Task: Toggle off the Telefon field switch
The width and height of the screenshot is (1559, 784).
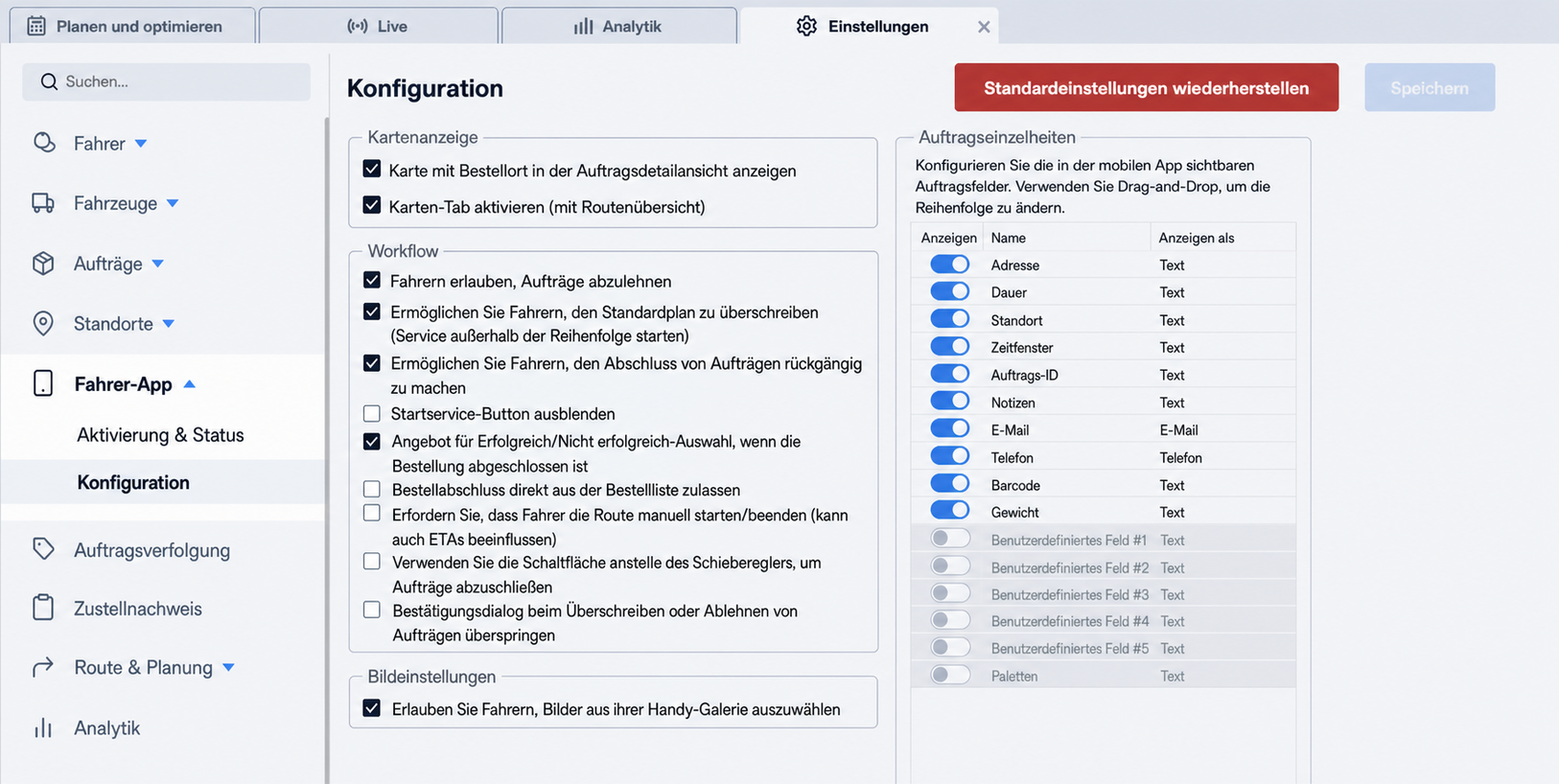Action: click(x=950, y=456)
